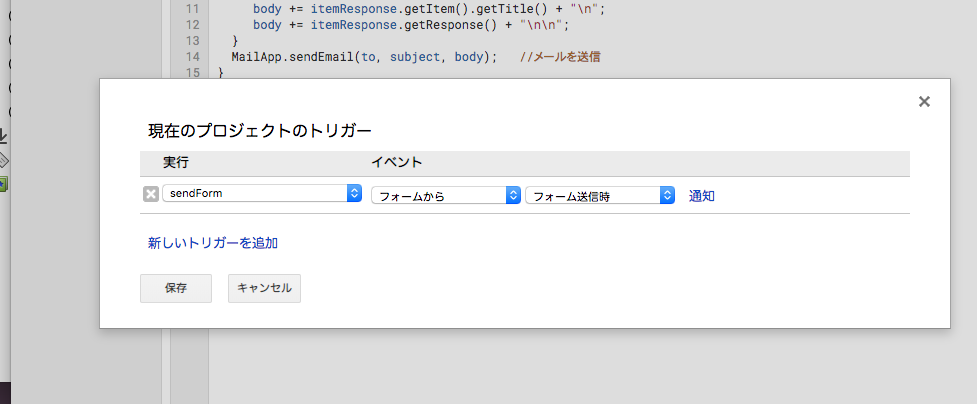Open the 通知 notification settings link
977x404 pixels.
[702, 196]
